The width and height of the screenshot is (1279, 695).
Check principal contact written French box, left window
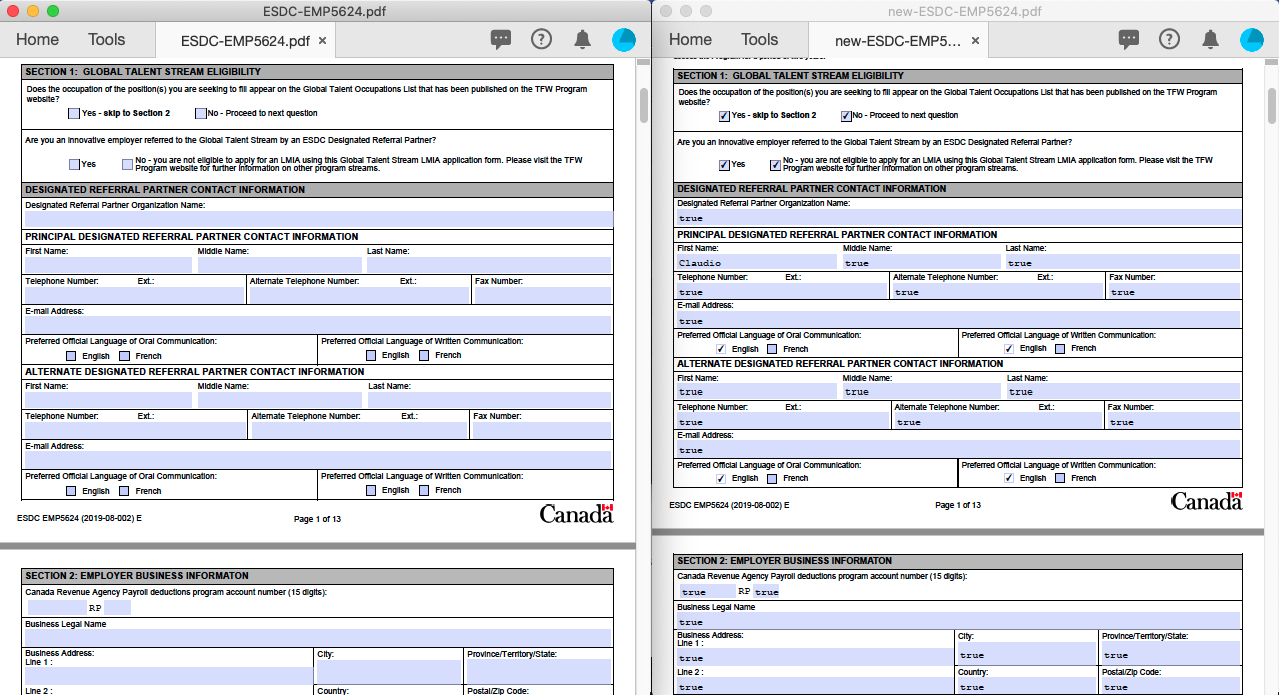pyautogui.click(x=424, y=355)
